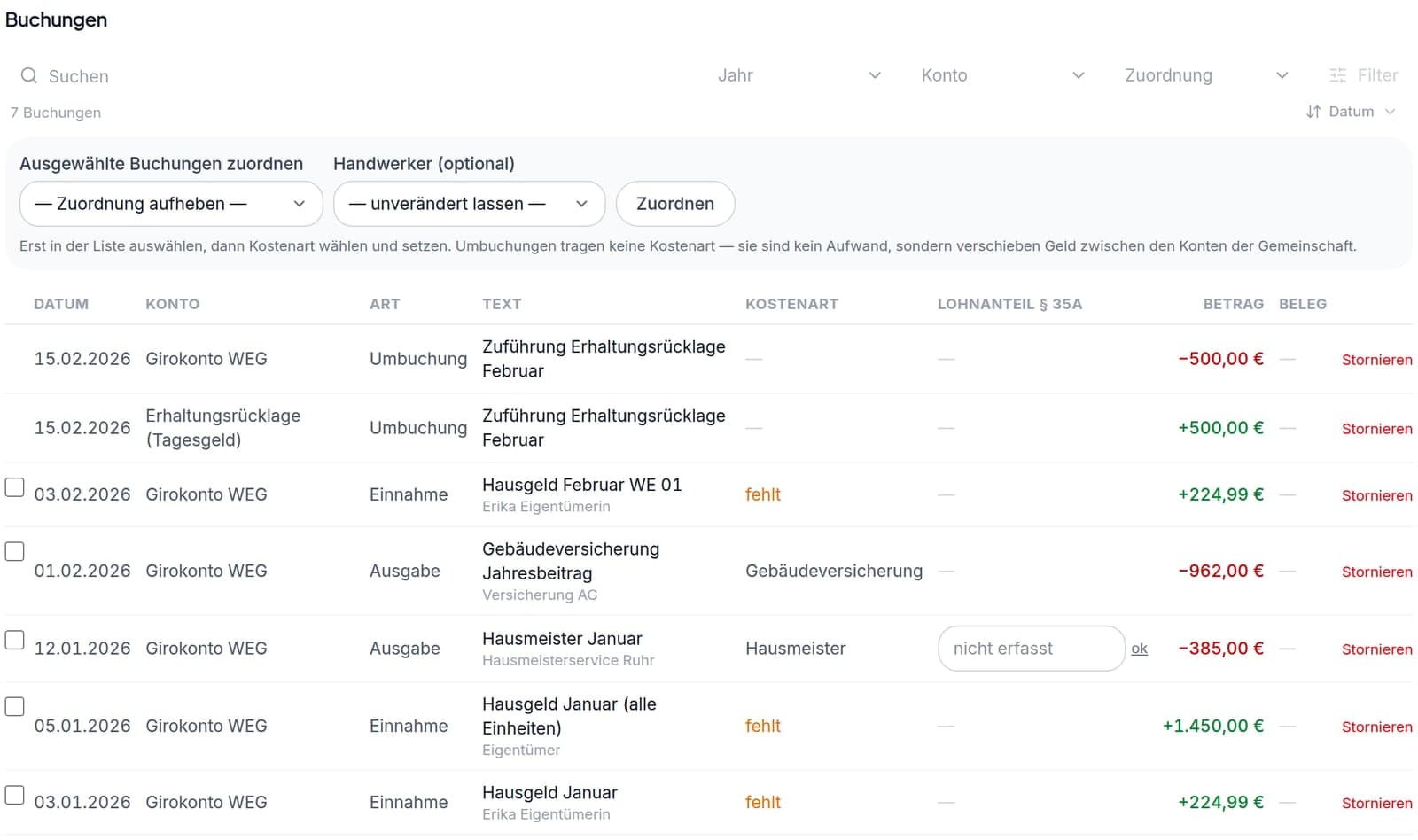
Task: Stornieren the Hausmeister Januar booking
Action: point(1377,649)
